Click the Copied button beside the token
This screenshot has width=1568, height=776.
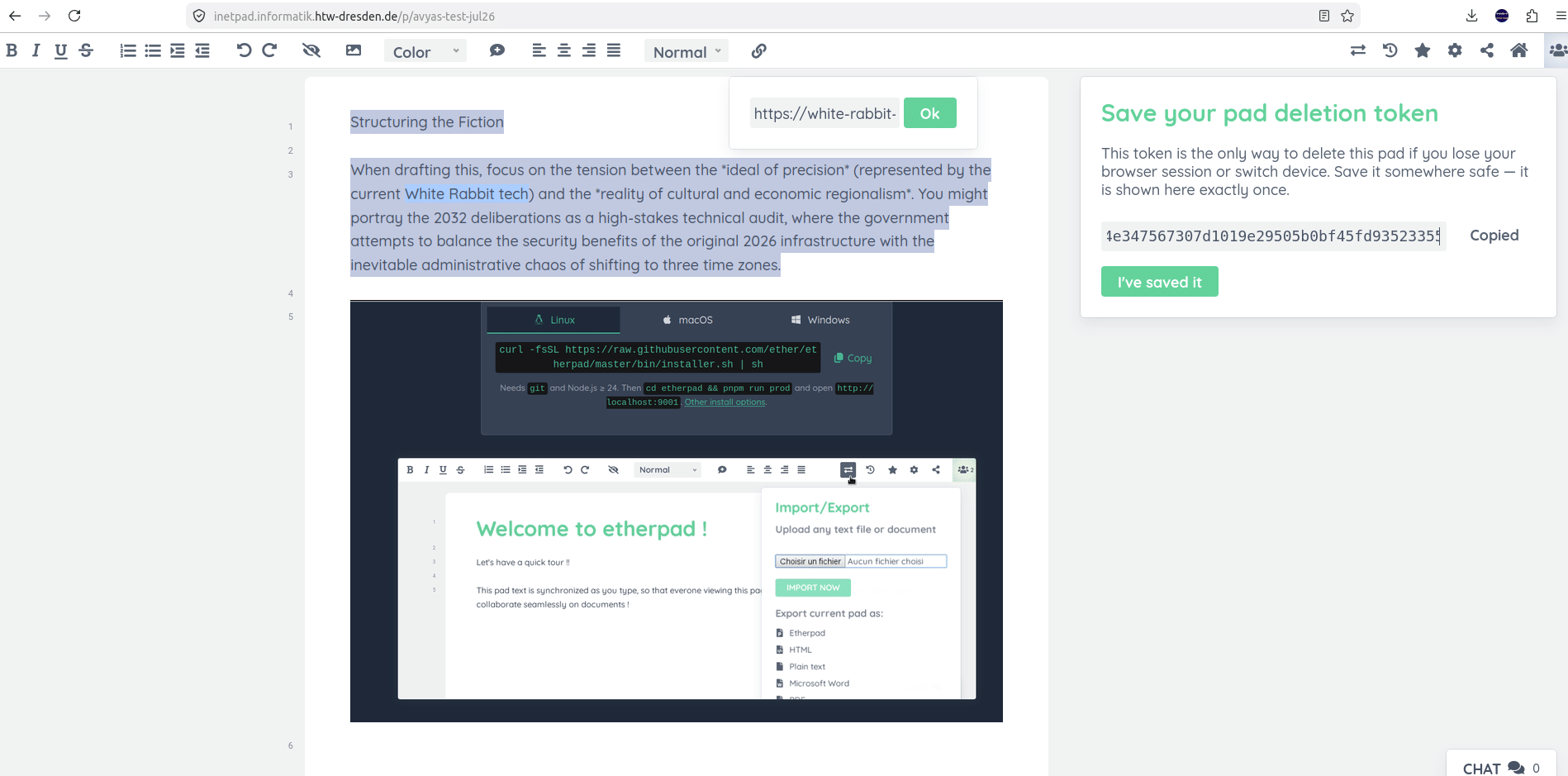[x=1494, y=236]
